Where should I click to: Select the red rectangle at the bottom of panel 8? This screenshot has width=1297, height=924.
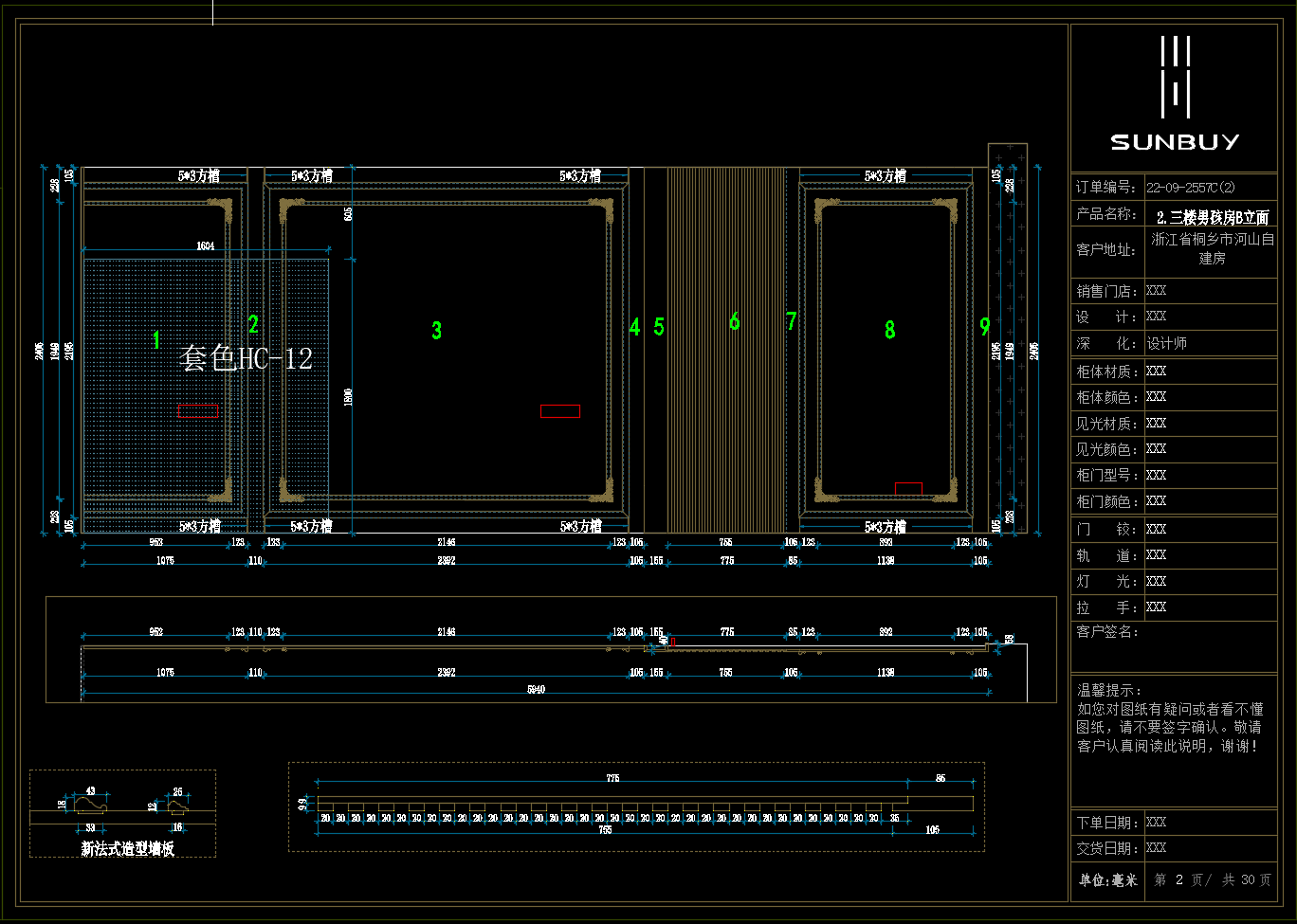[908, 489]
